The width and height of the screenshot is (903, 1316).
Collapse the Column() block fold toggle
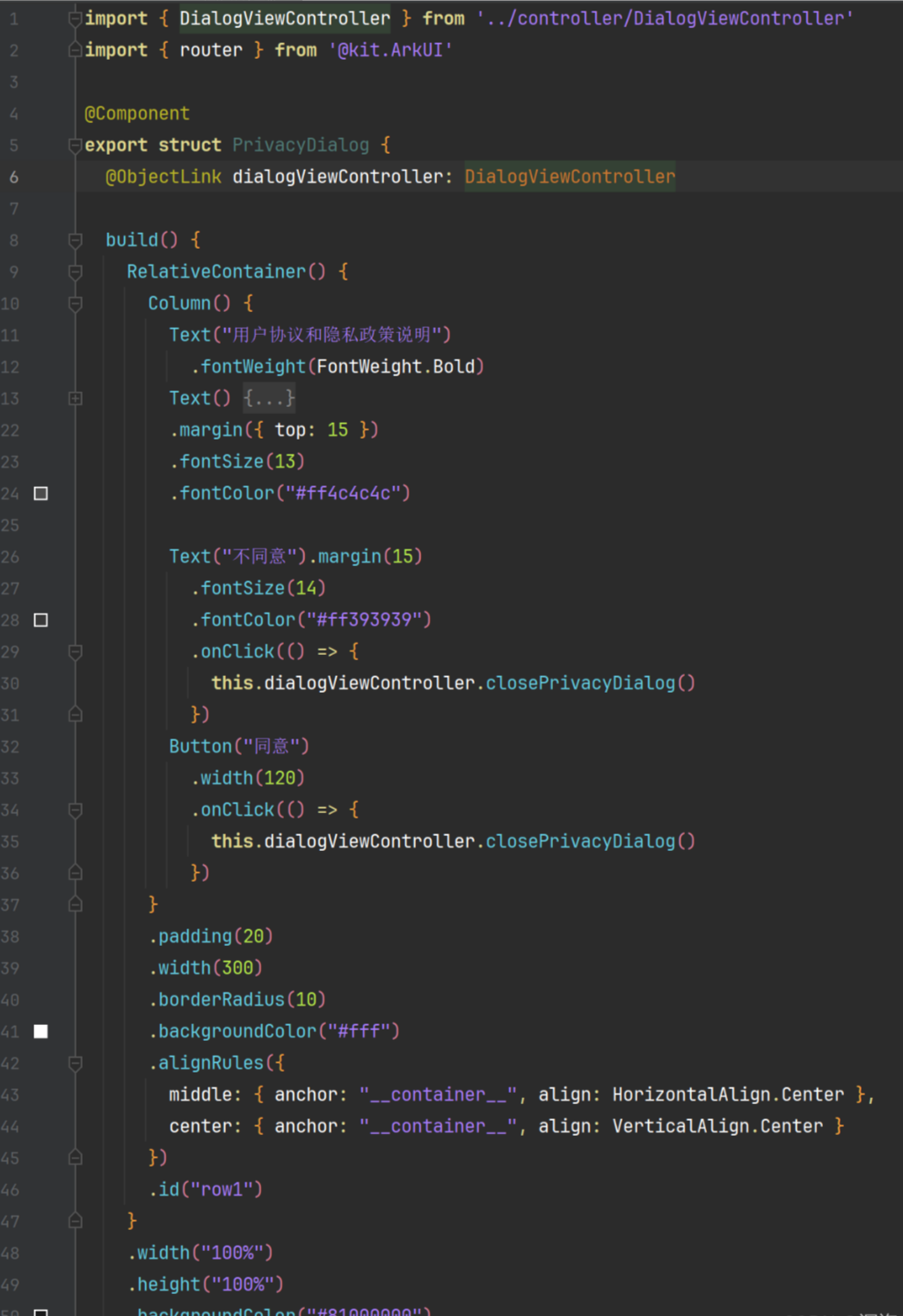[x=76, y=303]
